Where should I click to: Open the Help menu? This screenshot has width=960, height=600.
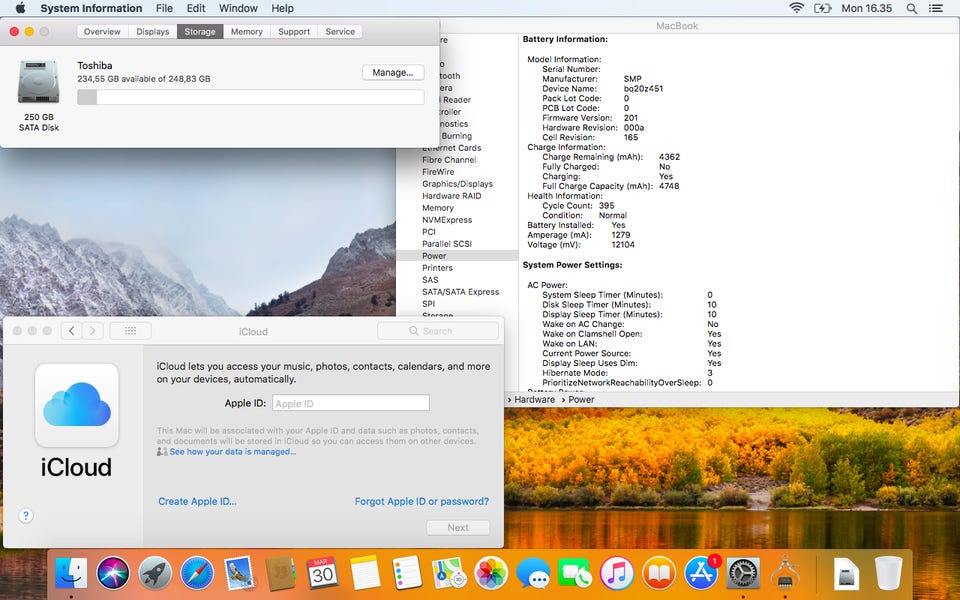pyautogui.click(x=282, y=8)
